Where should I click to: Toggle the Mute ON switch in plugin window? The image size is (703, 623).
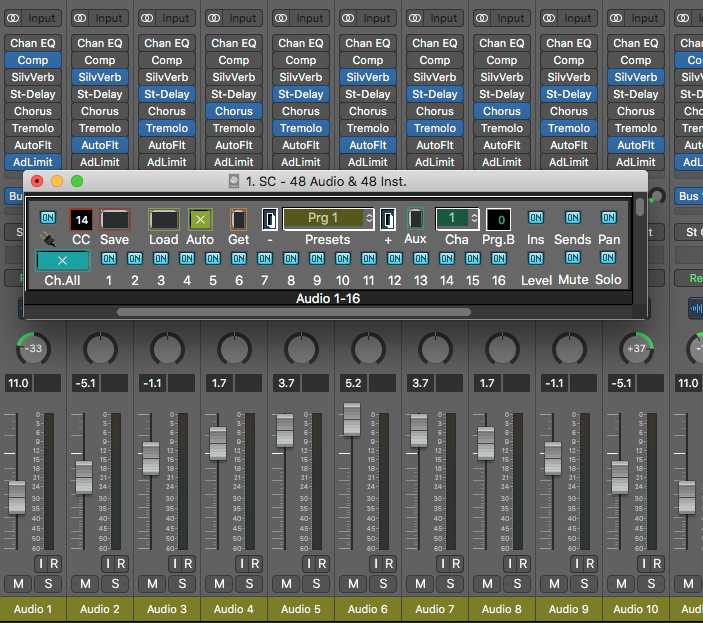pos(573,258)
